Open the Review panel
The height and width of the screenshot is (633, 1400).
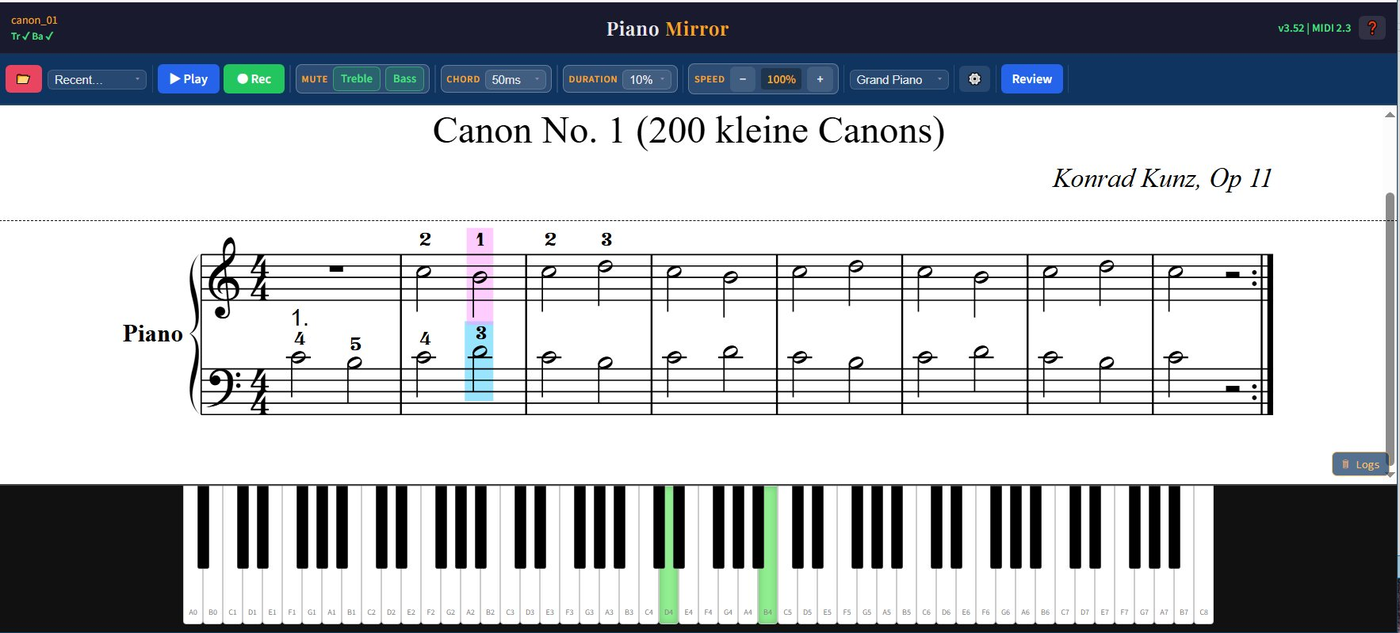pos(1032,79)
